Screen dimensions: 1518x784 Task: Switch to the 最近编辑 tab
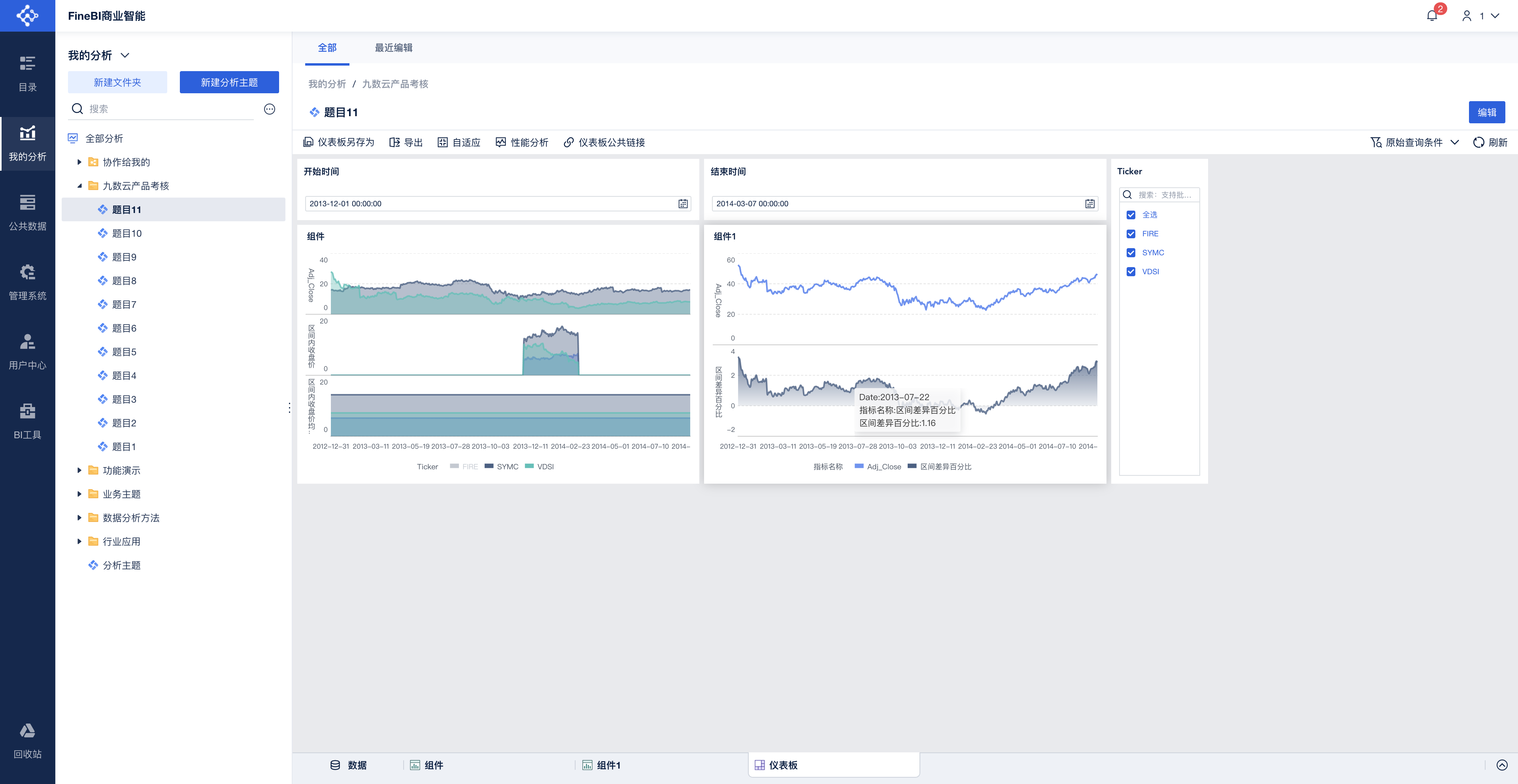point(394,48)
